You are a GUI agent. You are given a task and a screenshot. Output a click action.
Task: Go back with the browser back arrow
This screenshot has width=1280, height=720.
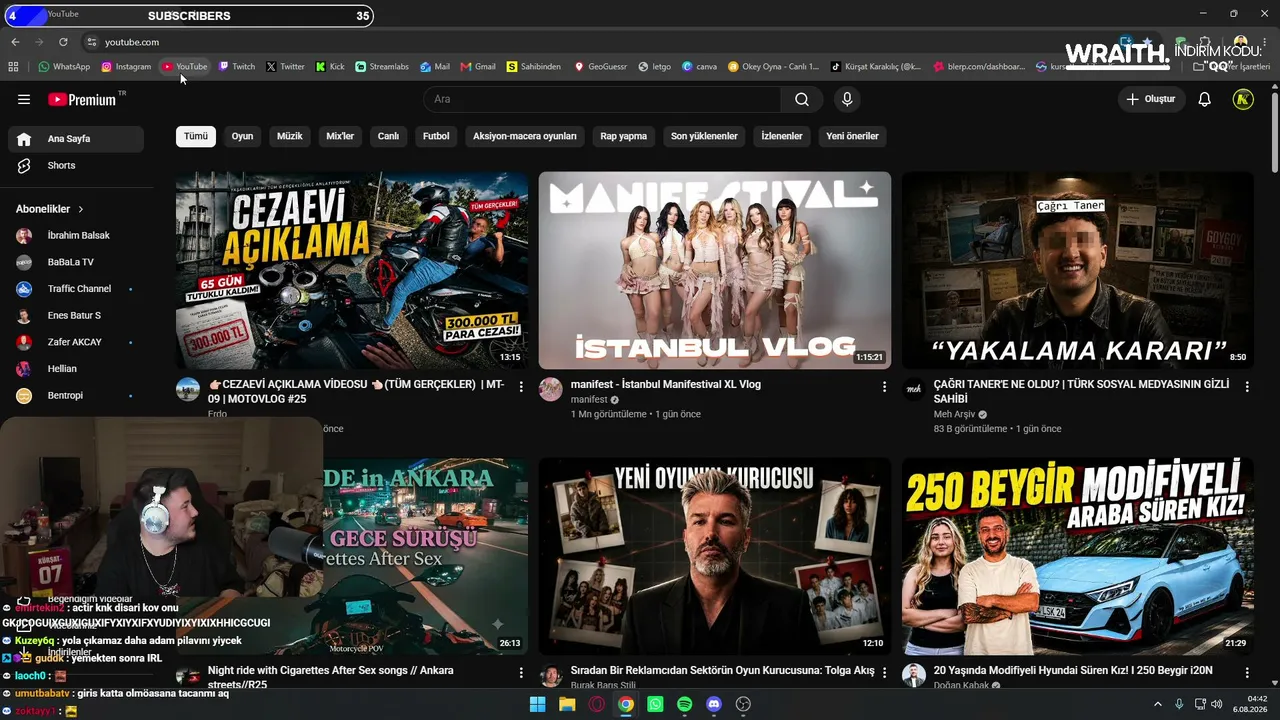pyautogui.click(x=15, y=42)
